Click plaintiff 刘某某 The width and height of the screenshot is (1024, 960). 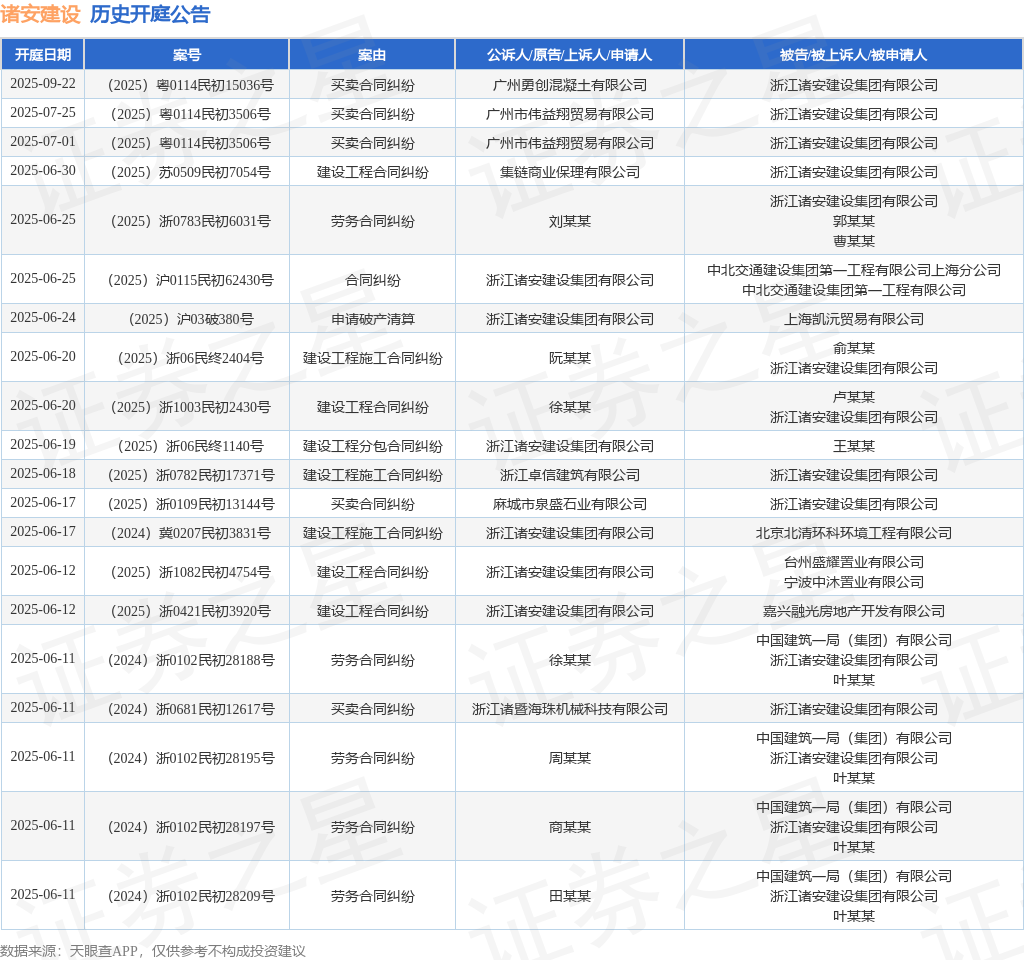click(x=569, y=221)
